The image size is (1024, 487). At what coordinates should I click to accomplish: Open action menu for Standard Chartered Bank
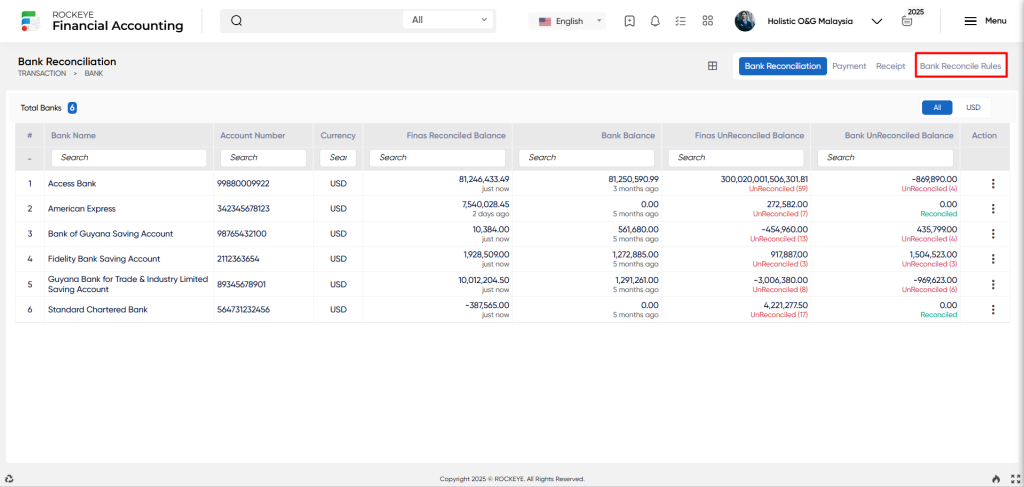[x=993, y=309]
